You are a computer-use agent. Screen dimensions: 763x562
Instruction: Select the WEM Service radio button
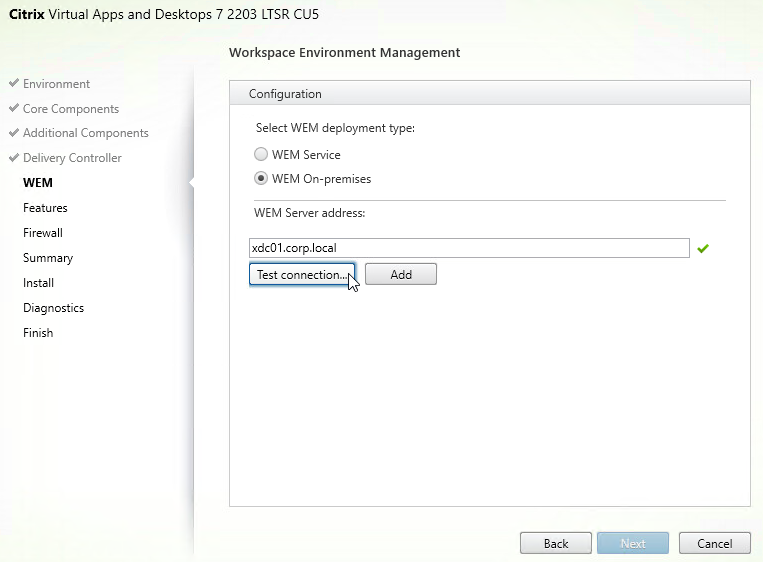[x=261, y=154]
